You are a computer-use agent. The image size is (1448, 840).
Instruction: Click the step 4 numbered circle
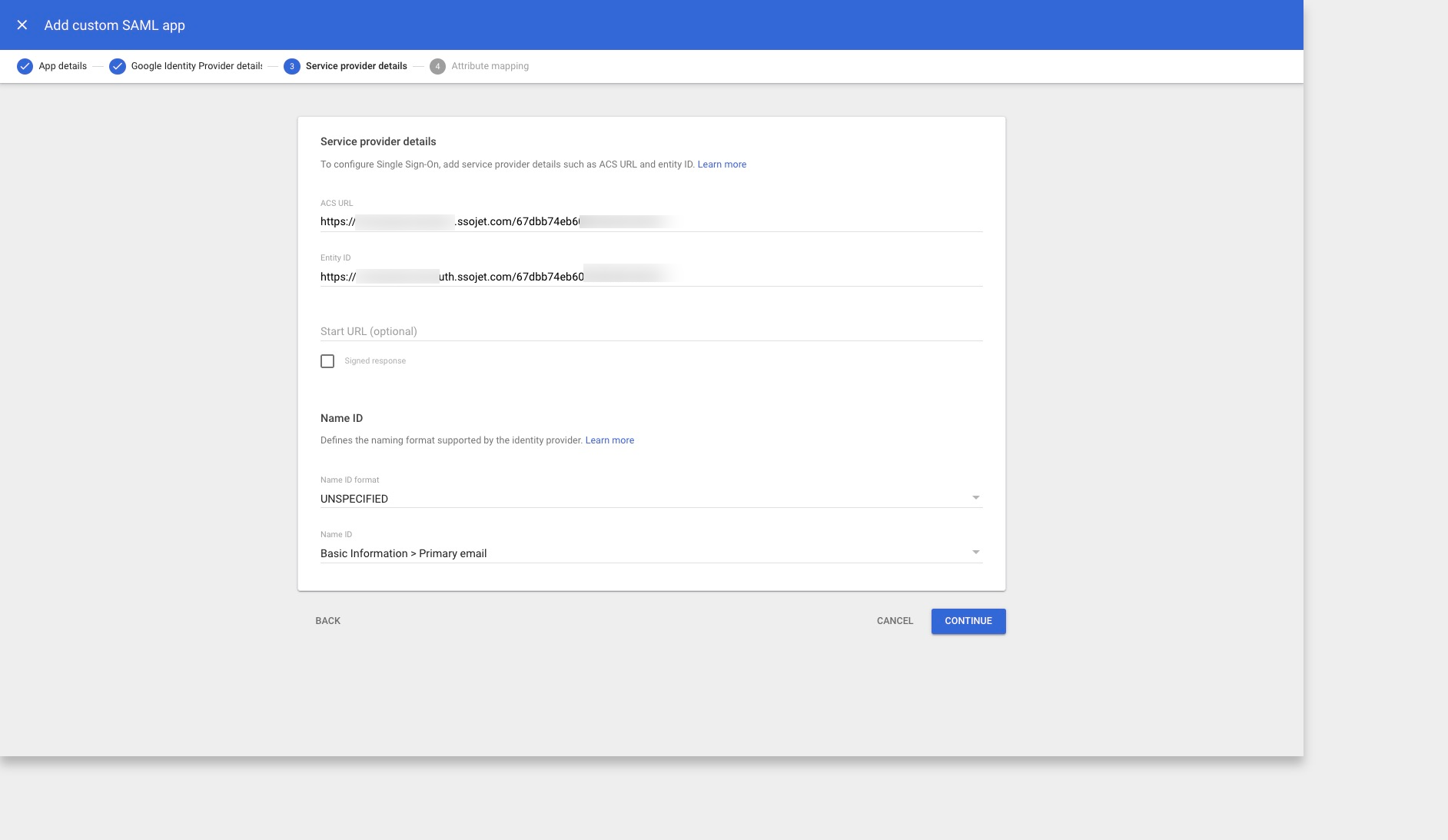(x=437, y=66)
